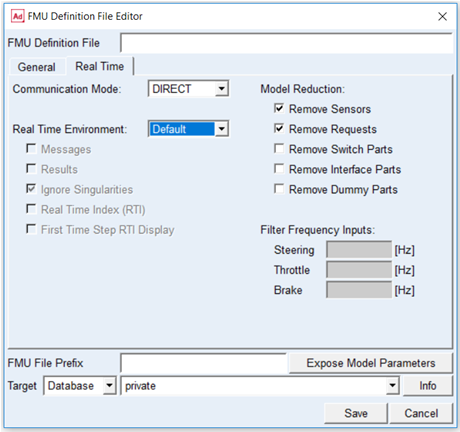This screenshot has width=460, height=432.
Task: Click the Steering frequency input field
Action: [359, 250]
